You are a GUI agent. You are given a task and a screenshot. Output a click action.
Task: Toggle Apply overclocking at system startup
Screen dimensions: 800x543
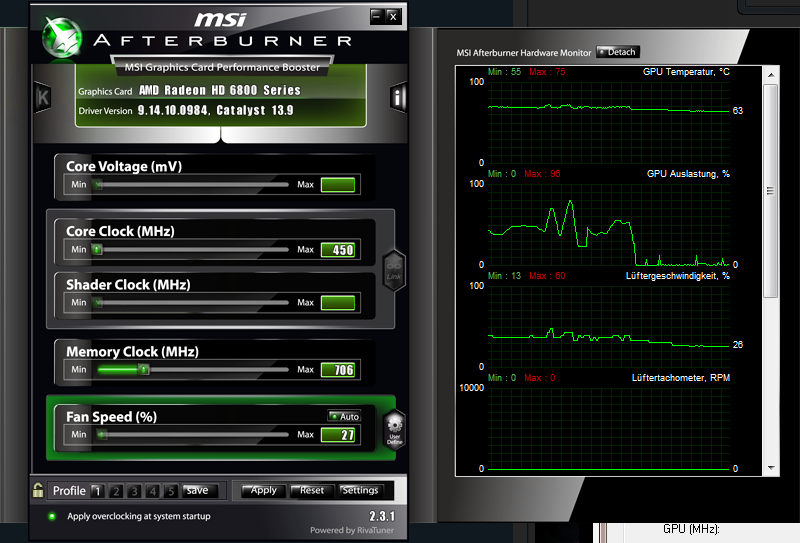pos(52,516)
